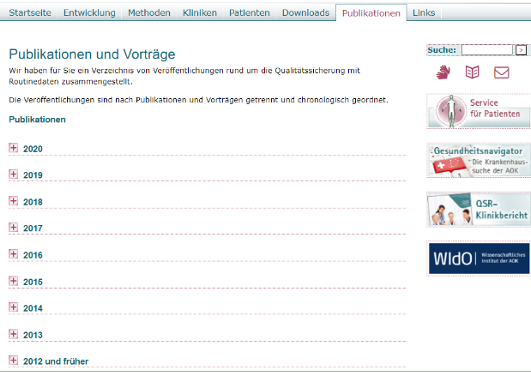Click the 'Publikationen und Vorträge' page title
The height and width of the screenshot is (372, 531).
coord(92,54)
